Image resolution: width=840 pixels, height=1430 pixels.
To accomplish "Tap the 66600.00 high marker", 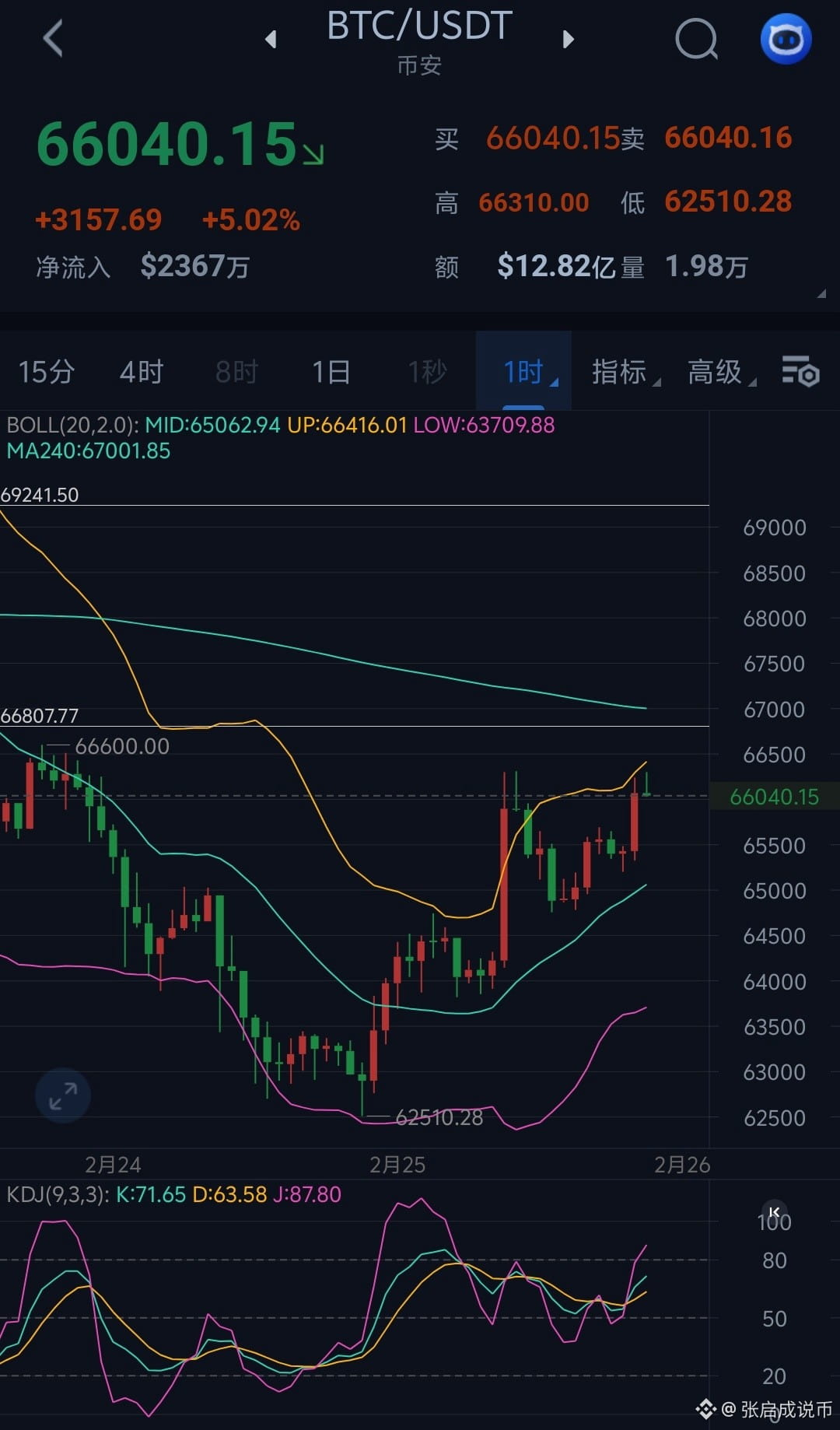I will click(122, 746).
